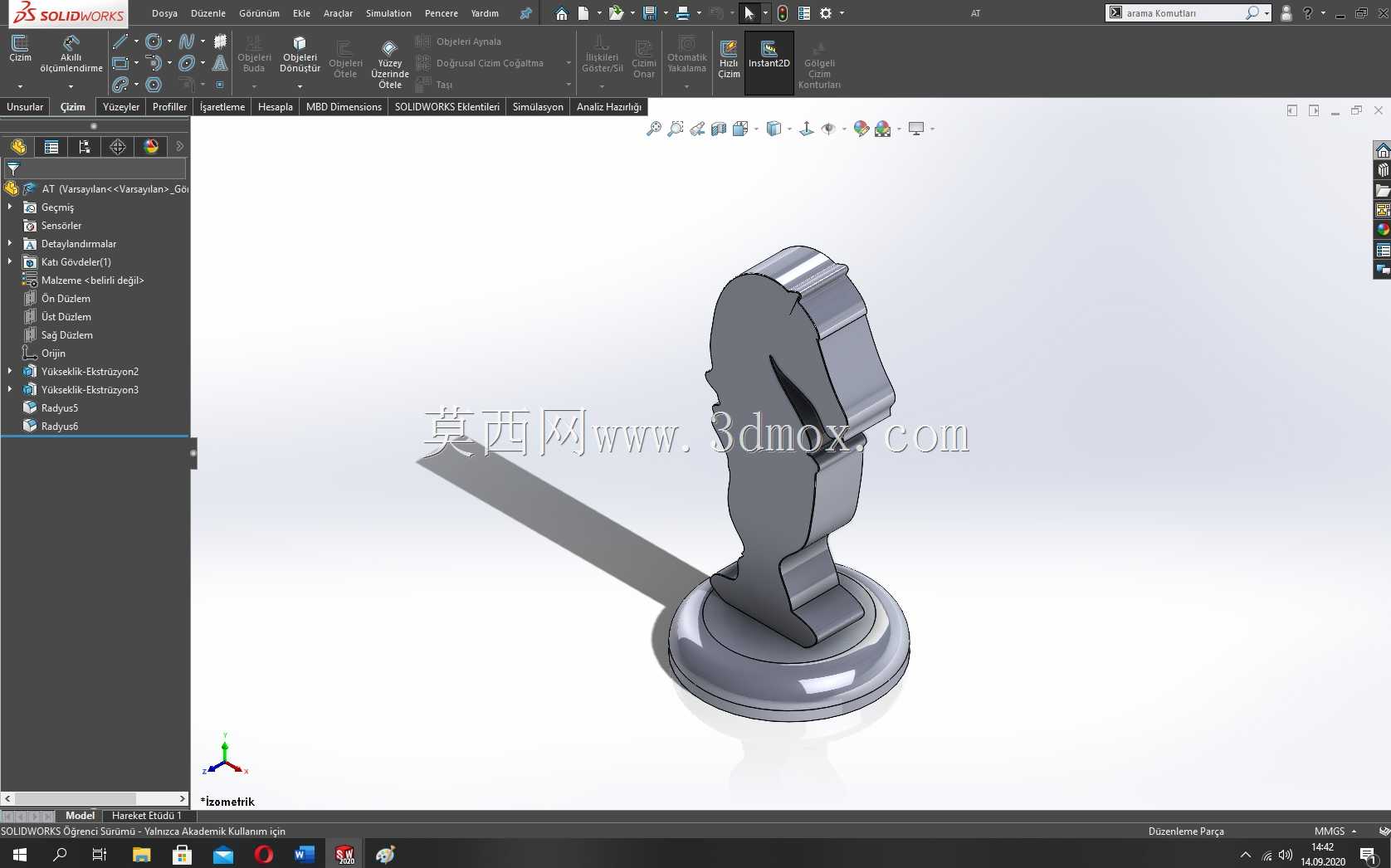The image size is (1391, 868).
Task: Print the document
Action: (683, 13)
